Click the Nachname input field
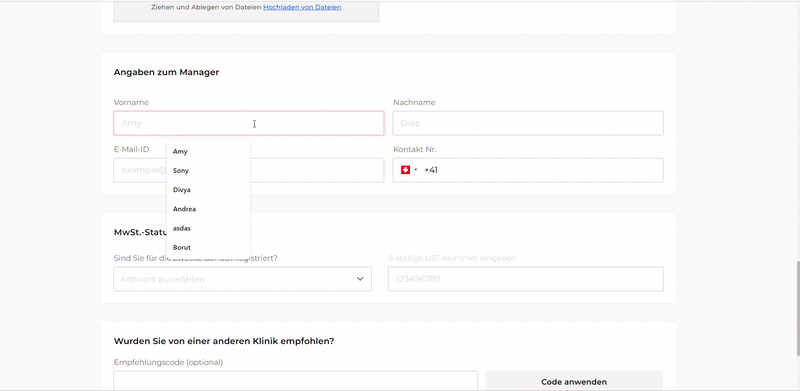The height and width of the screenshot is (391, 800). click(x=528, y=123)
